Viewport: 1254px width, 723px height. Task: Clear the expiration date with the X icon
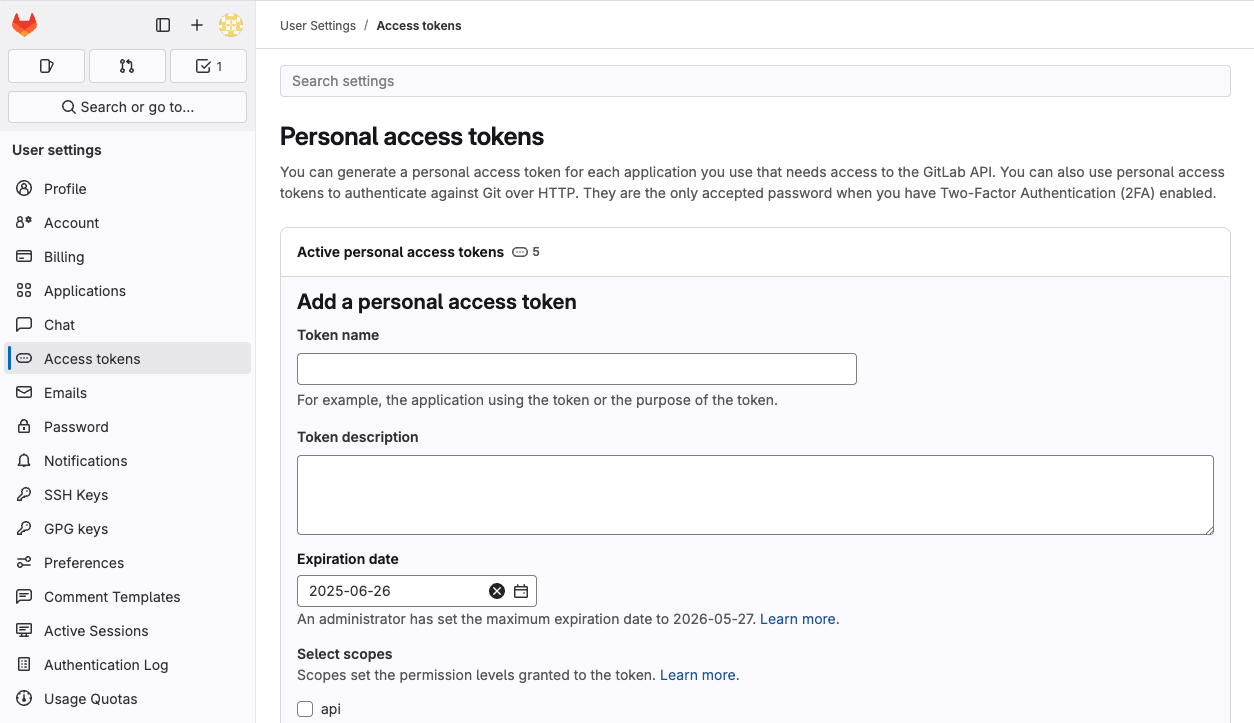[497, 590]
